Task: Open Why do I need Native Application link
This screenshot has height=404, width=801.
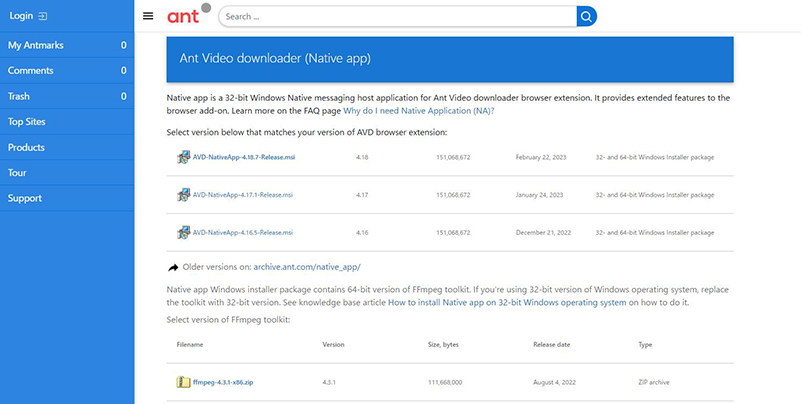Action: [x=419, y=110]
